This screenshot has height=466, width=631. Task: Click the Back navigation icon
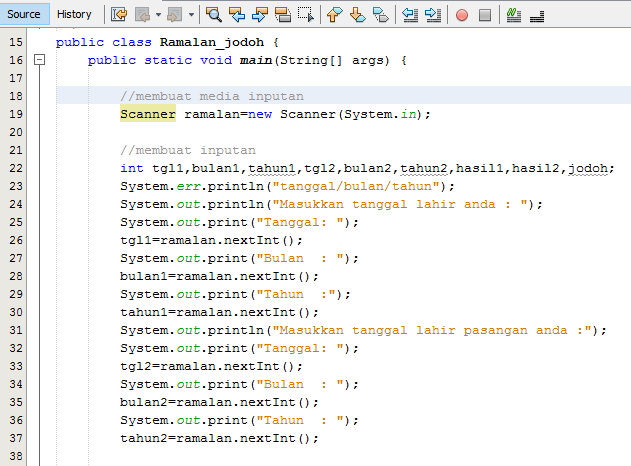pyautogui.click(x=142, y=15)
